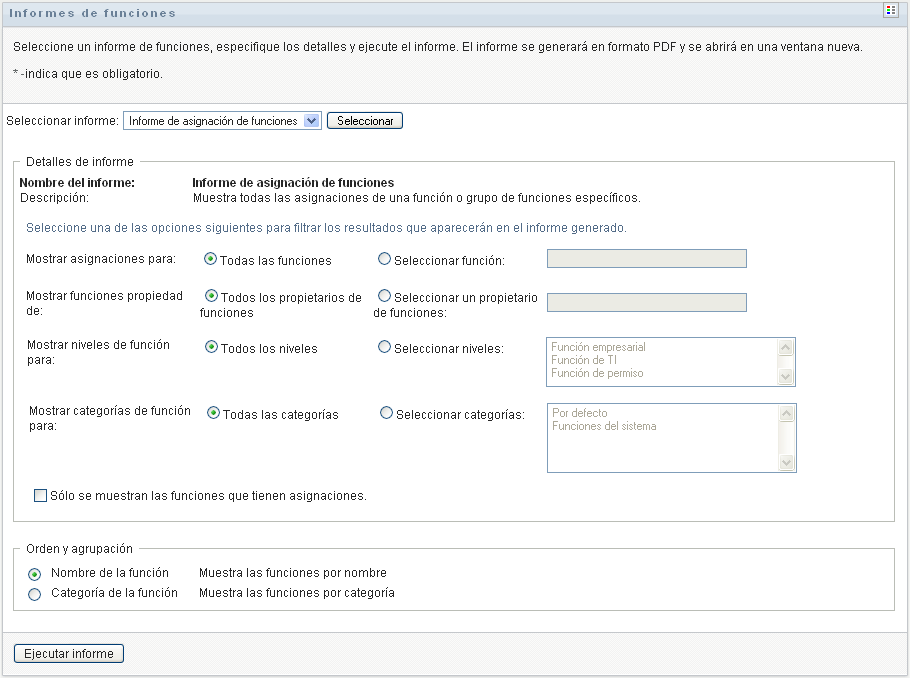The height and width of the screenshot is (678, 910).
Task: Choose Seleccionar un propietario de funciones radio
Action: click(384, 296)
